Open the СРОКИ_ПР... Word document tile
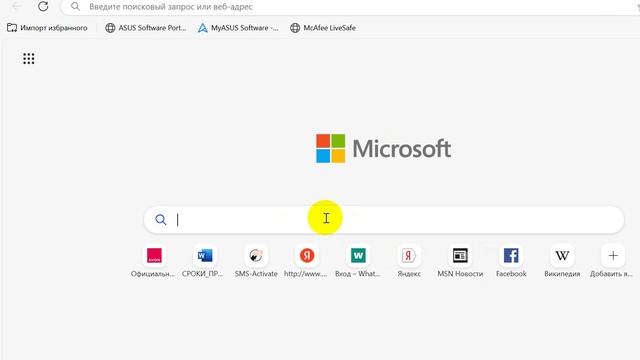 (x=204, y=262)
